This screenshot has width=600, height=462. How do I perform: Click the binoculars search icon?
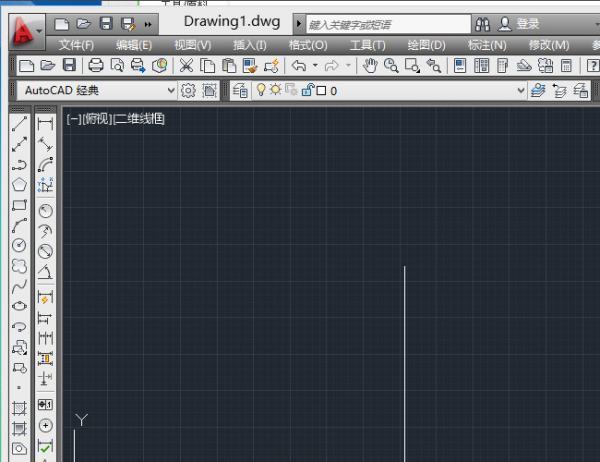(x=482, y=24)
